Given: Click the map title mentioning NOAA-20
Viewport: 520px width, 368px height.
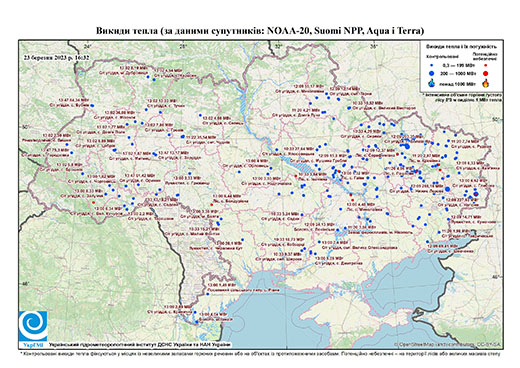Looking at the screenshot, I should pyautogui.click(x=260, y=31).
